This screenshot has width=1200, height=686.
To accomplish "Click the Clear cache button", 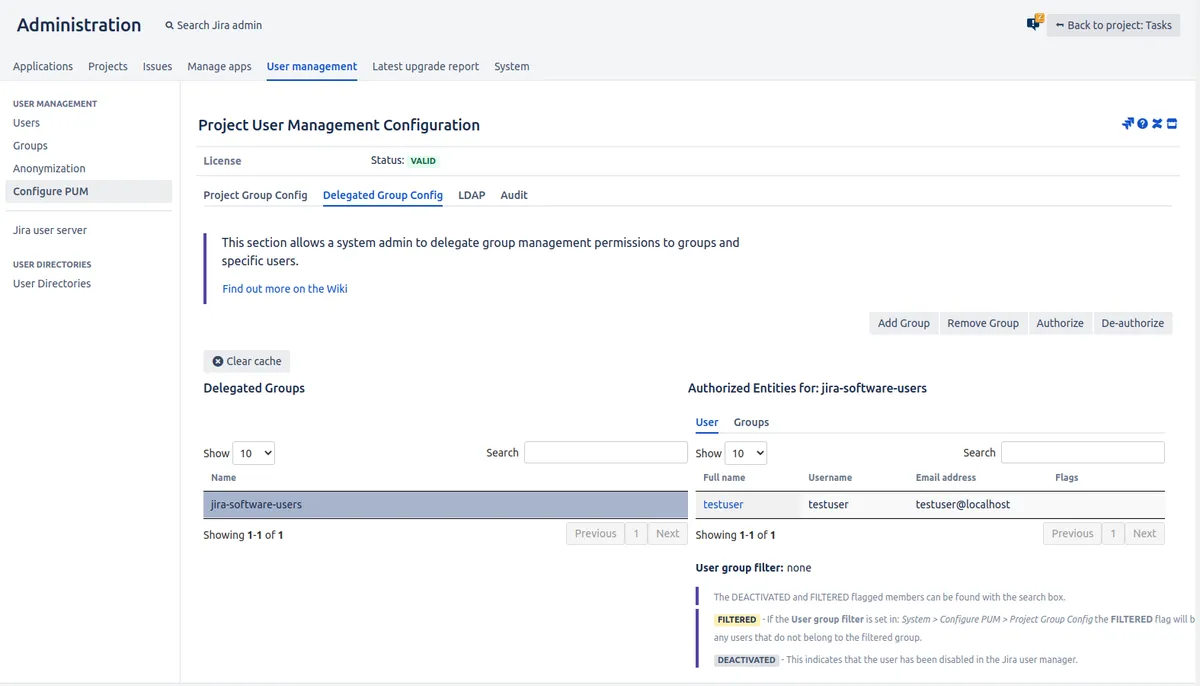I will (247, 361).
